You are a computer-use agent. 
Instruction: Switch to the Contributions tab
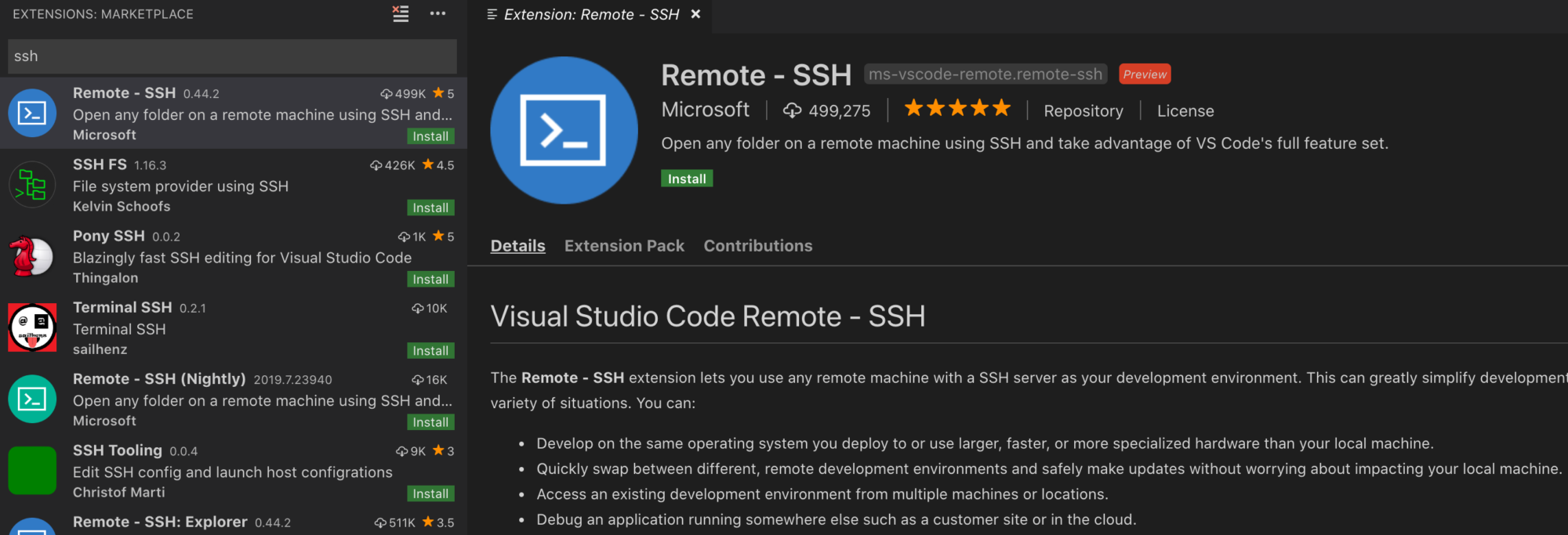pyautogui.click(x=757, y=246)
